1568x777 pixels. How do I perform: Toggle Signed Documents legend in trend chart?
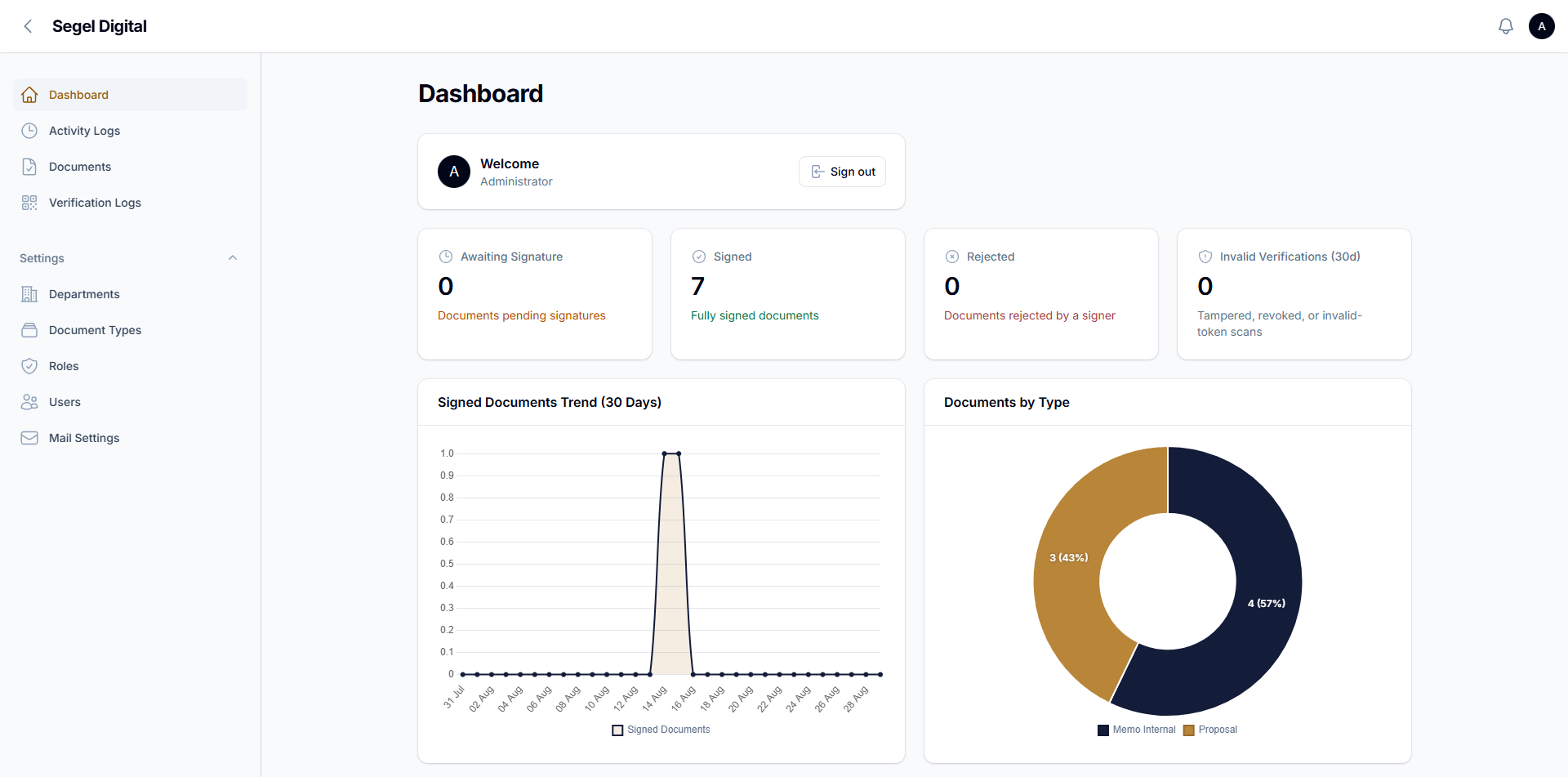point(661,730)
